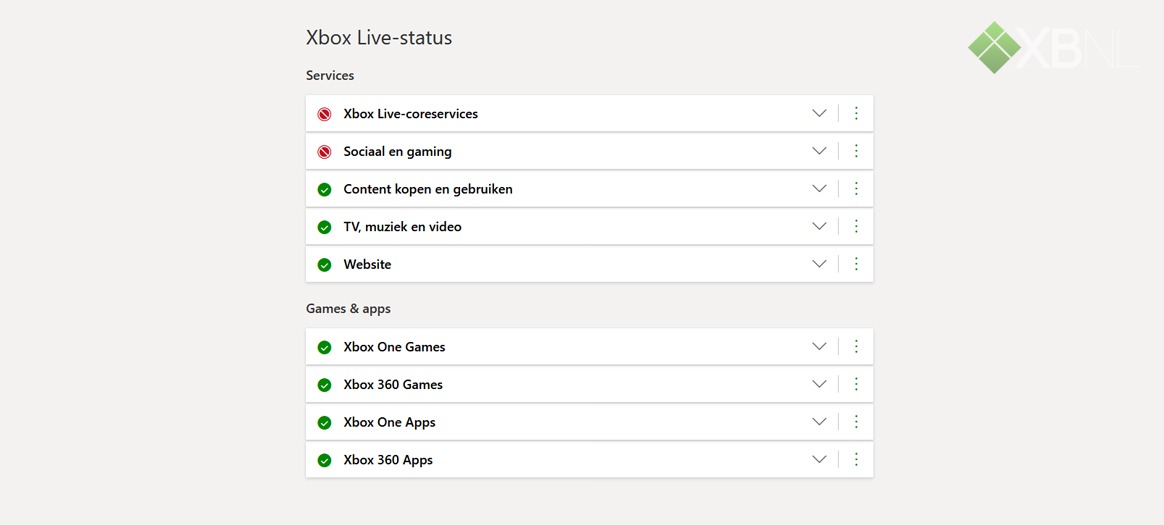Viewport: 1164px width, 525px height.
Task: Click the green check icon for Content kopen en gebruiken
Action: [x=324, y=189]
